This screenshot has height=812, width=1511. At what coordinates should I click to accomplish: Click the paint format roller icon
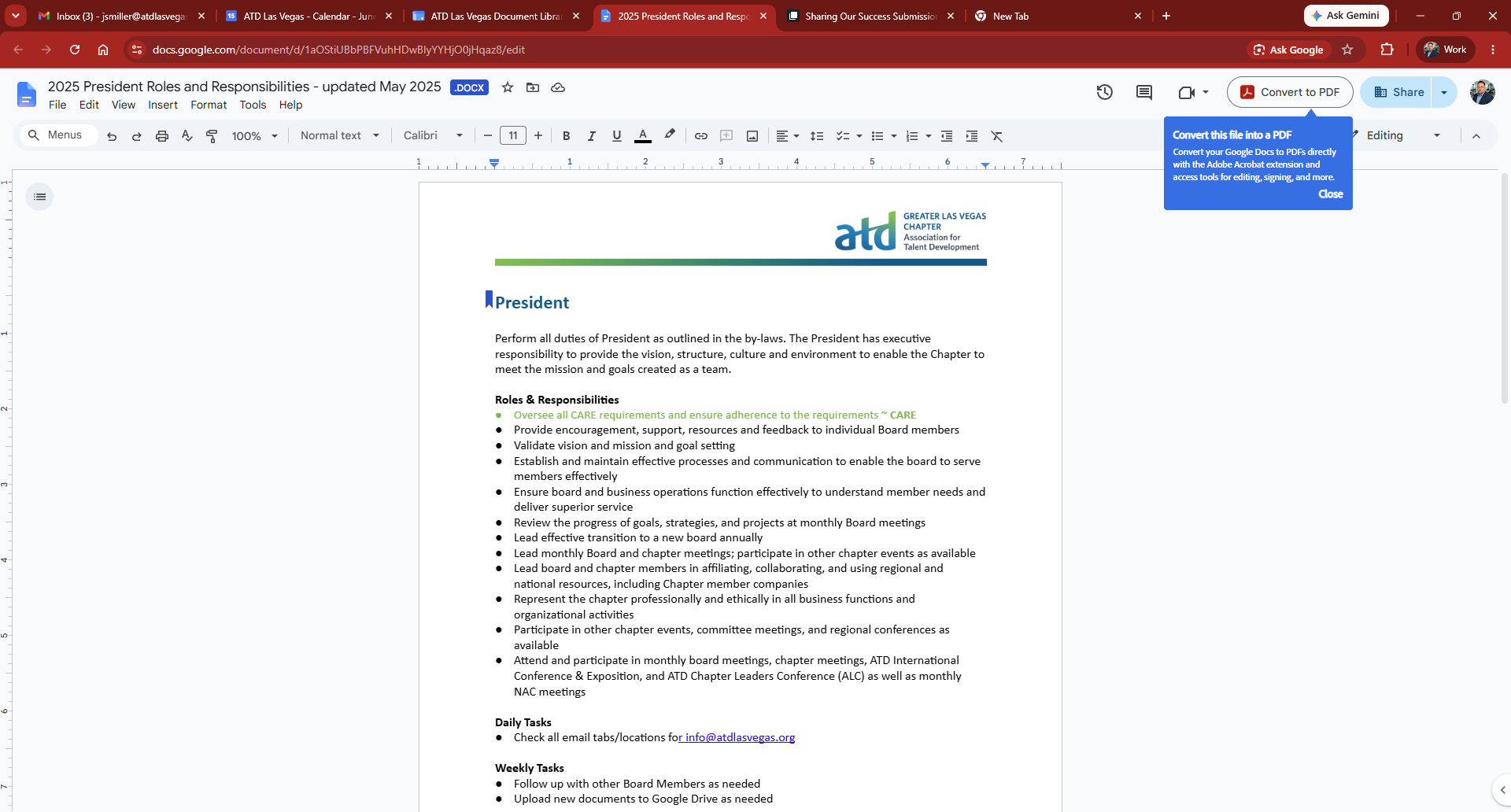tap(212, 136)
